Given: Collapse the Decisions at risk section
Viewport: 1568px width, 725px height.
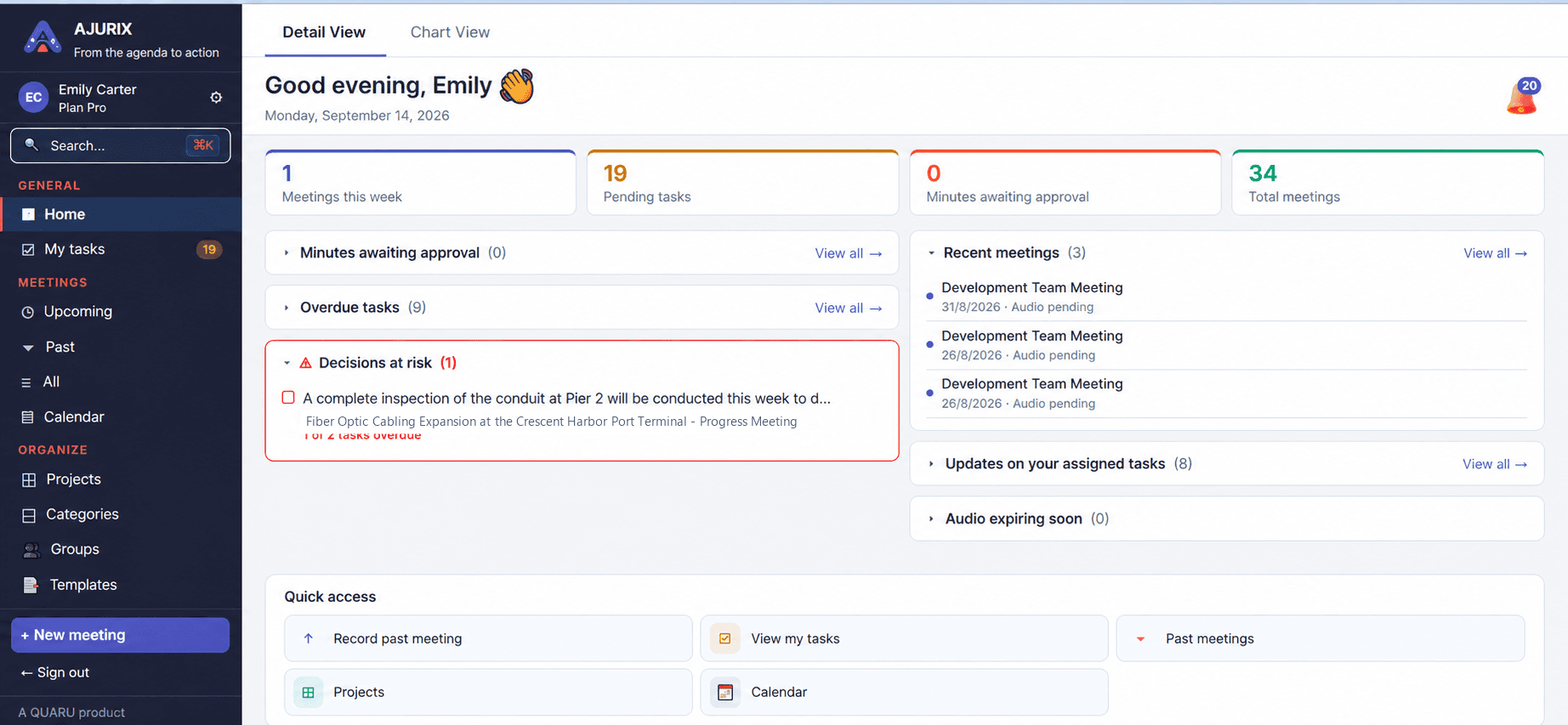Looking at the screenshot, I should [x=287, y=363].
